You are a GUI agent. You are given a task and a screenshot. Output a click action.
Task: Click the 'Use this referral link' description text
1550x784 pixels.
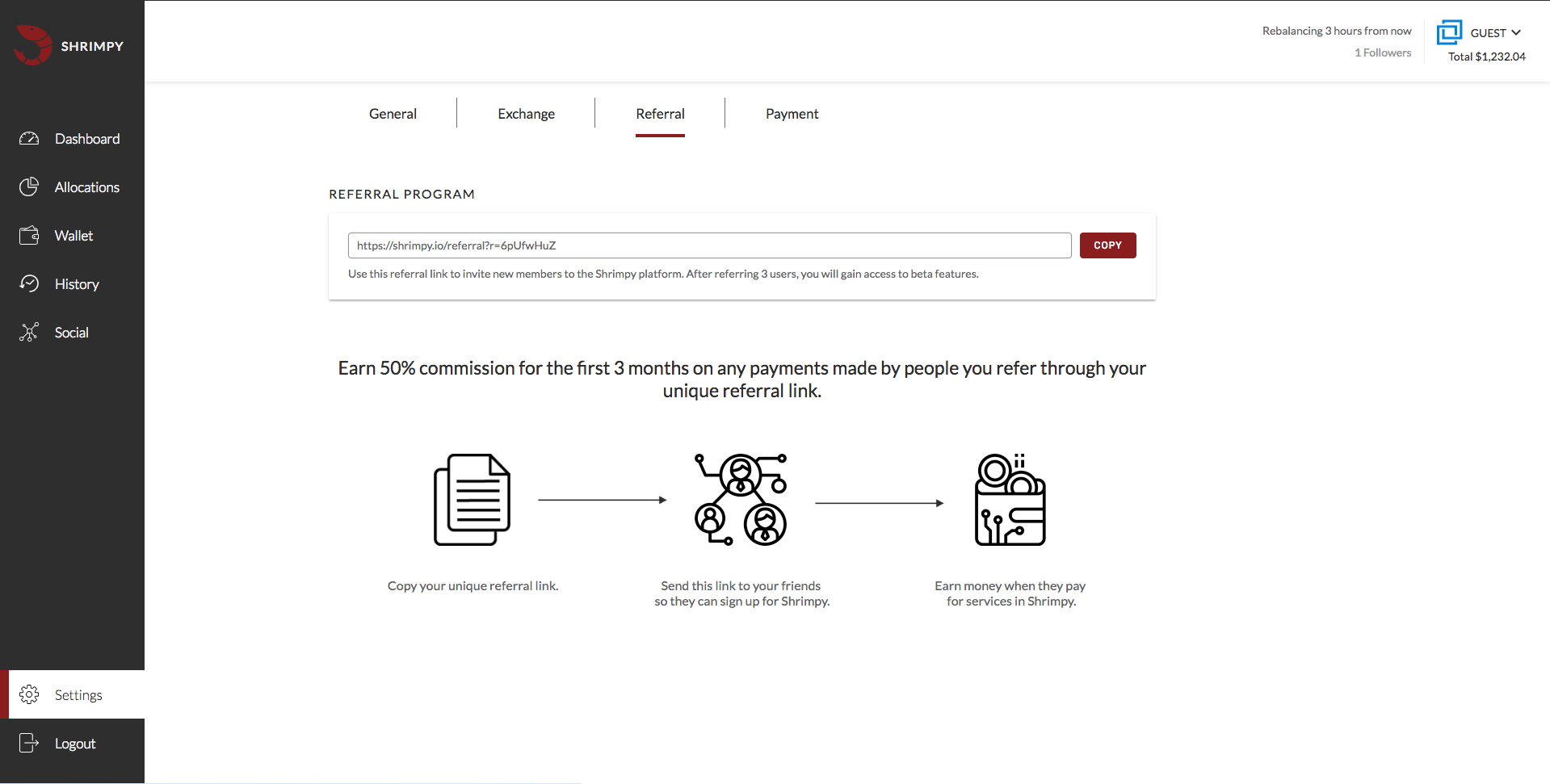[663, 274]
